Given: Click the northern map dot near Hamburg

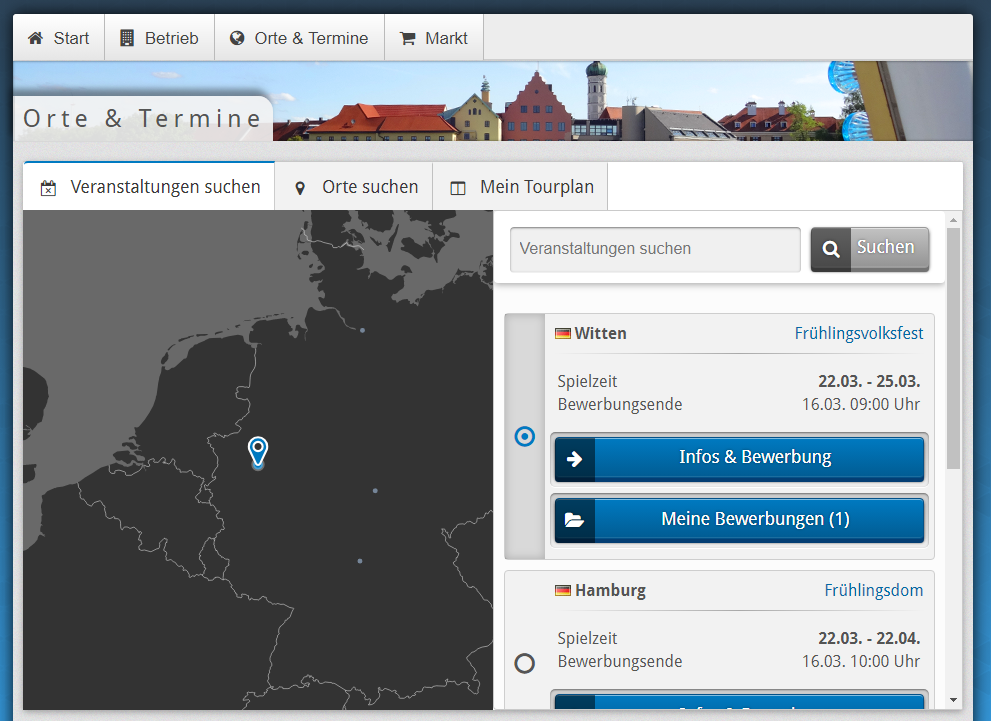Looking at the screenshot, I should (362, 330).
